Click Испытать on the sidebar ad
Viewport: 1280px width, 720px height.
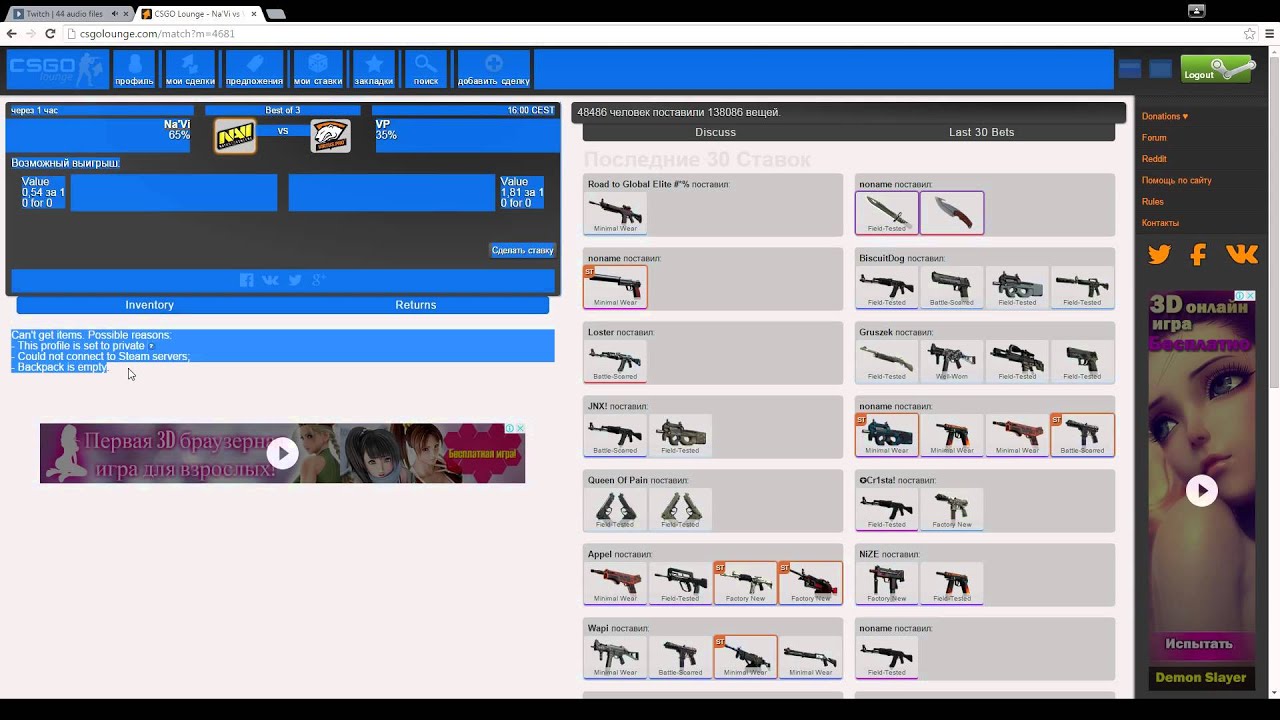click(x=1199, y=644)
